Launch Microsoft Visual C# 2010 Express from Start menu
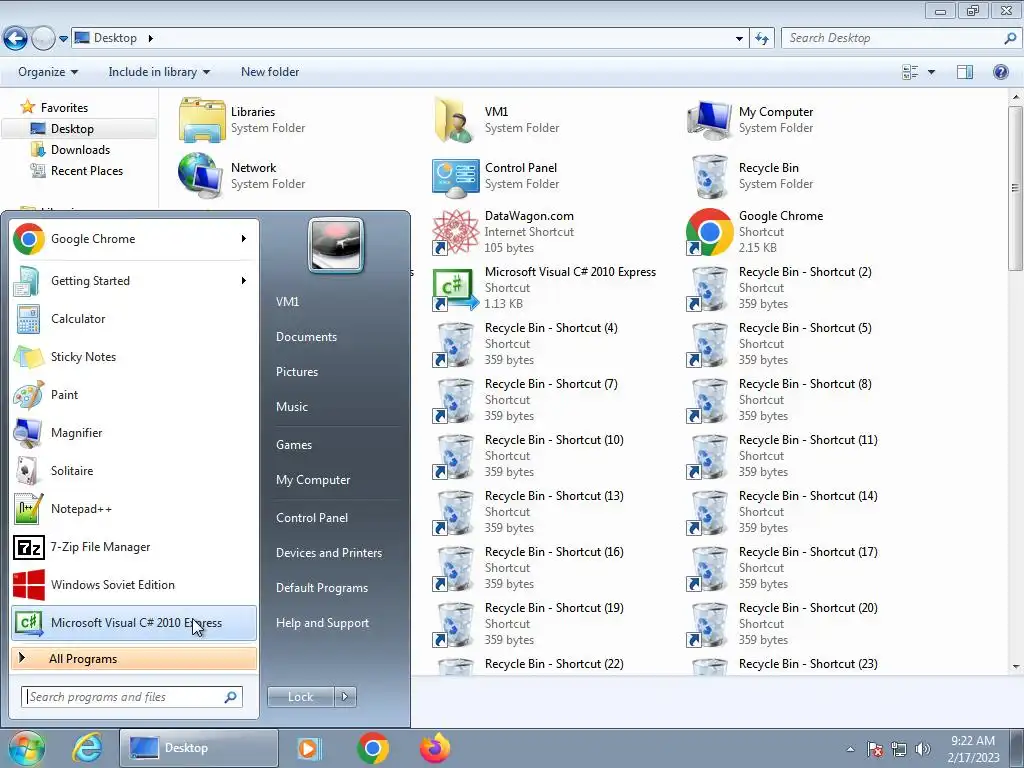The width and height of the screenshot is (1024, 768). tap(134, 622)
